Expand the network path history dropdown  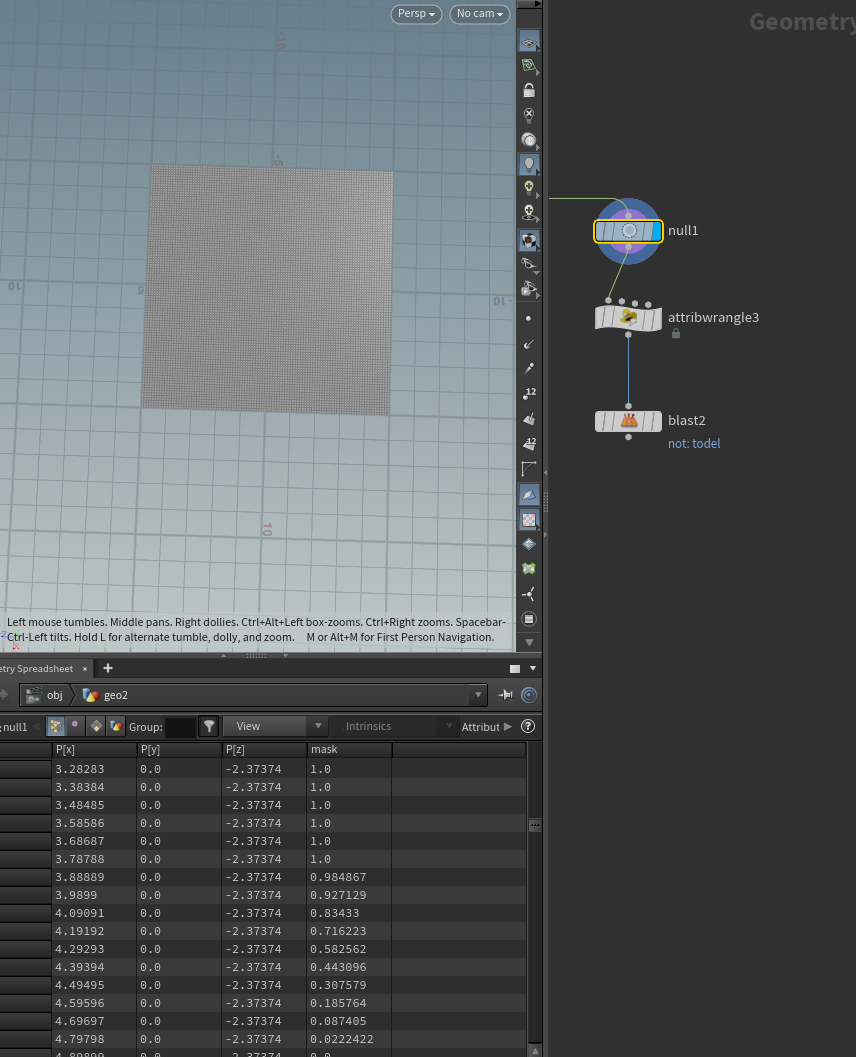click(478, 695)
